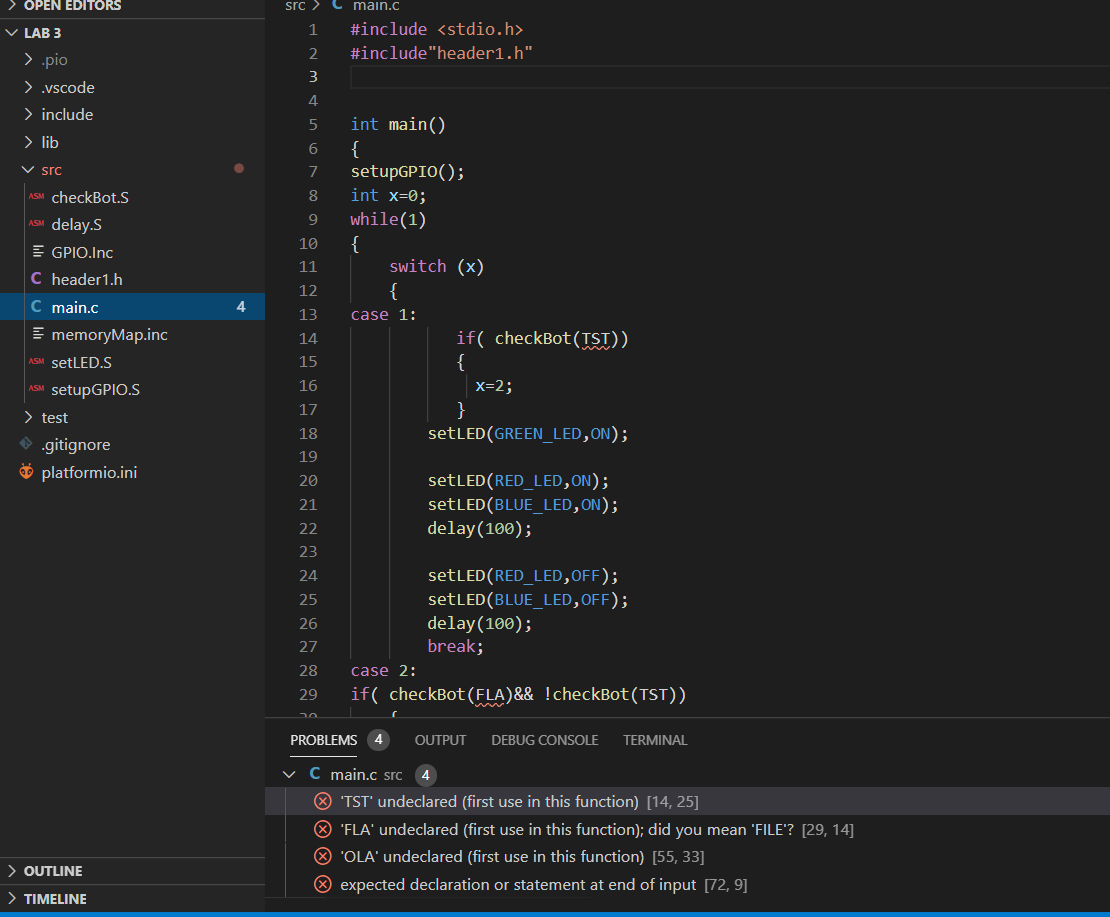
Task: Open checkBot.S via its ASM icon
Action: point(36,197)
